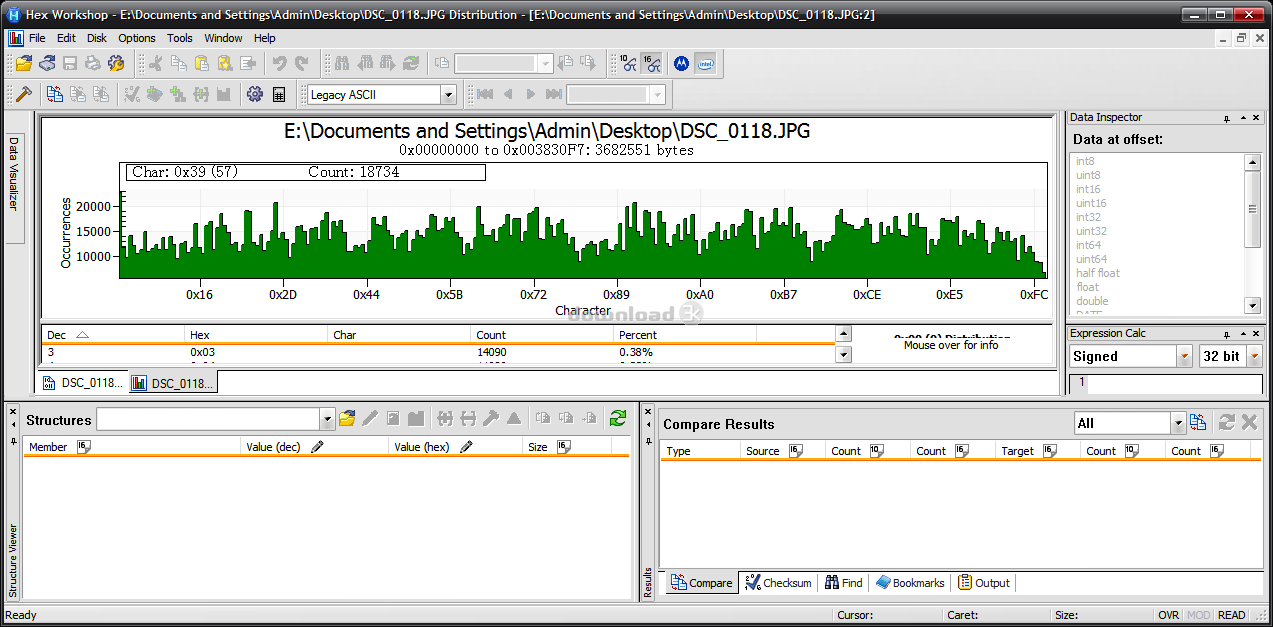Pin the Data Inspector panel

coord(1227,118)
